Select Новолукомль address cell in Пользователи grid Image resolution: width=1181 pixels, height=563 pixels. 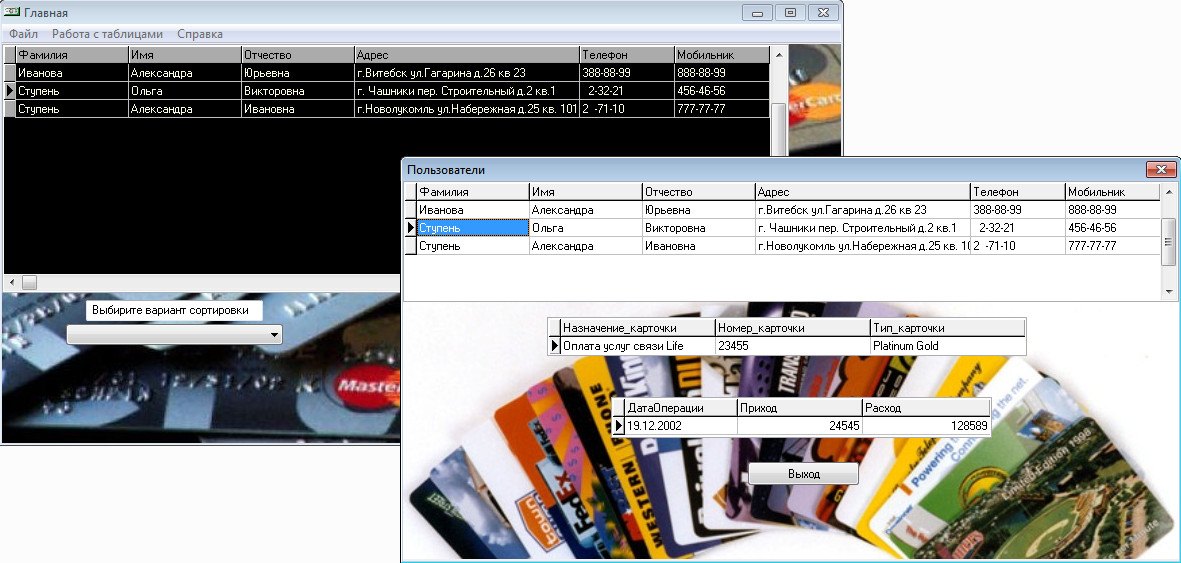[863, 246]
